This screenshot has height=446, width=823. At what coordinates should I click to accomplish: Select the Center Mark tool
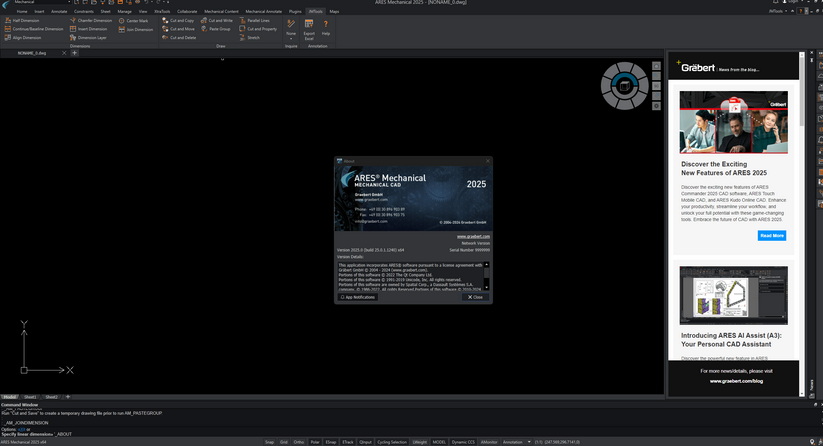coord(133,21)
